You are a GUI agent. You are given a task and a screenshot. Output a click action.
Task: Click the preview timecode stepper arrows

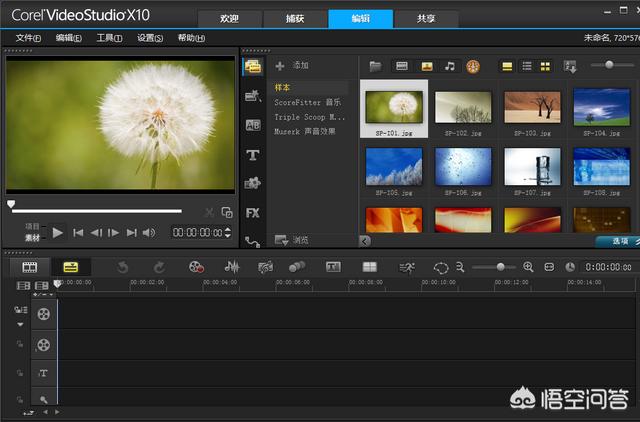(x=227, y=233)
